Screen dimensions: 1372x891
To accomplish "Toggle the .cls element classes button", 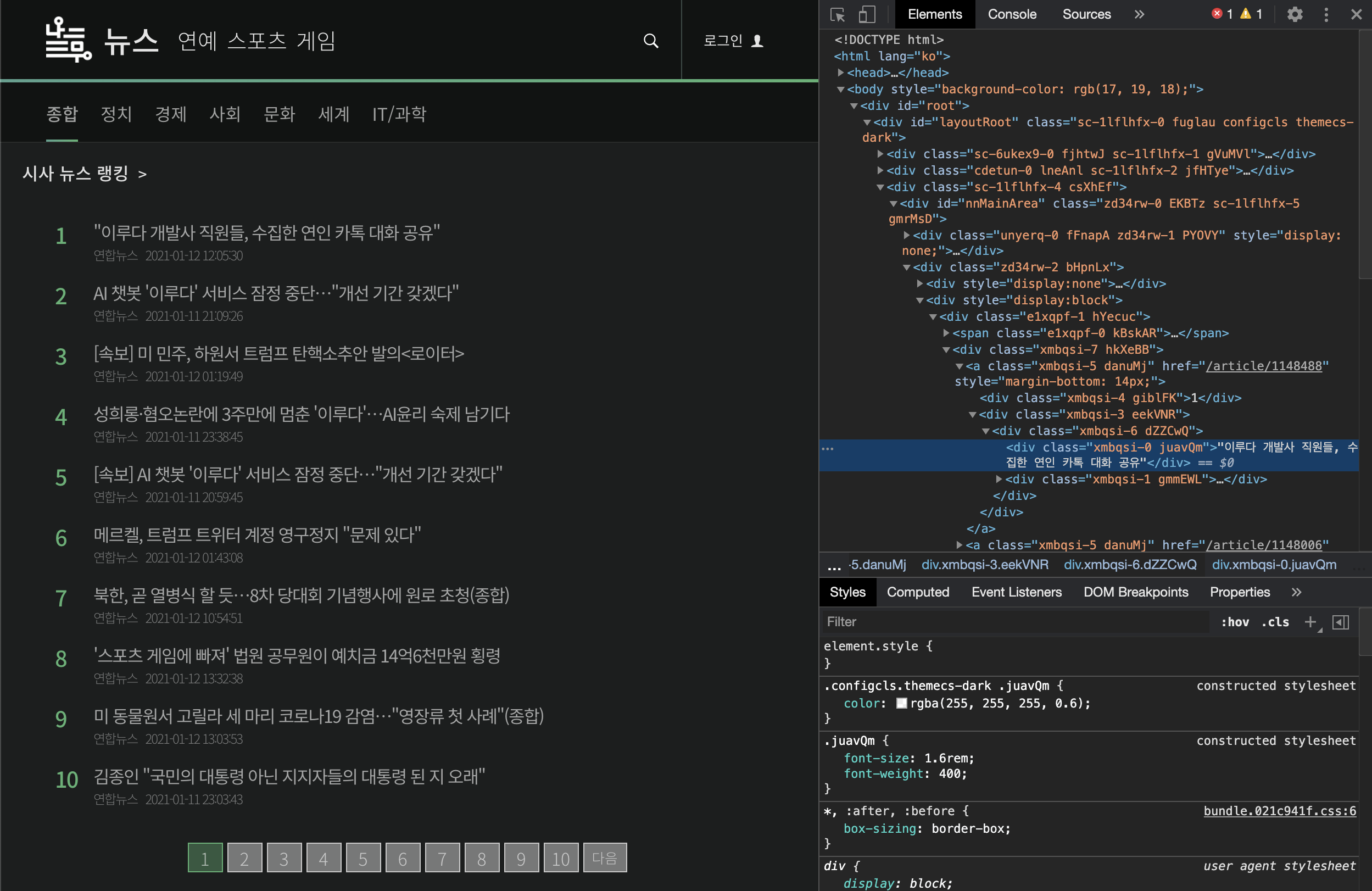I will pos(1275,622).
